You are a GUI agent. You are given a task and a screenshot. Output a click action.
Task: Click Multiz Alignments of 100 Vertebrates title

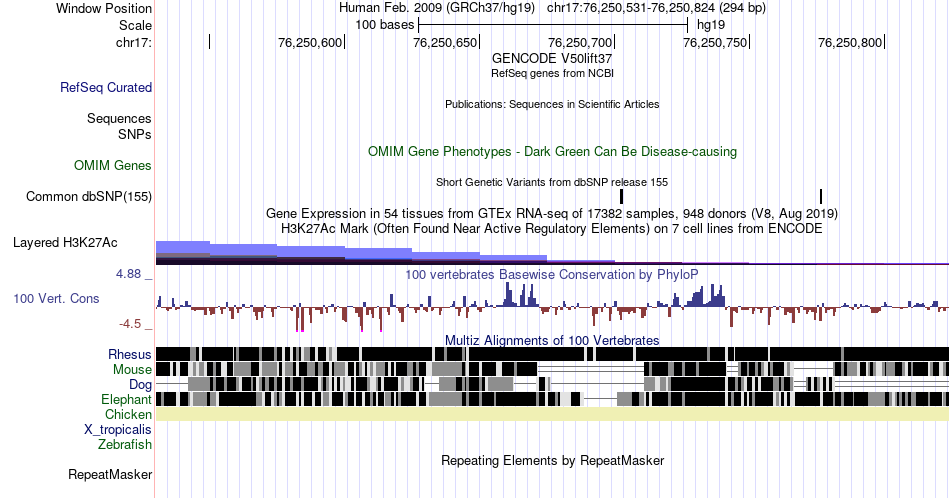(x=552, y=340)
